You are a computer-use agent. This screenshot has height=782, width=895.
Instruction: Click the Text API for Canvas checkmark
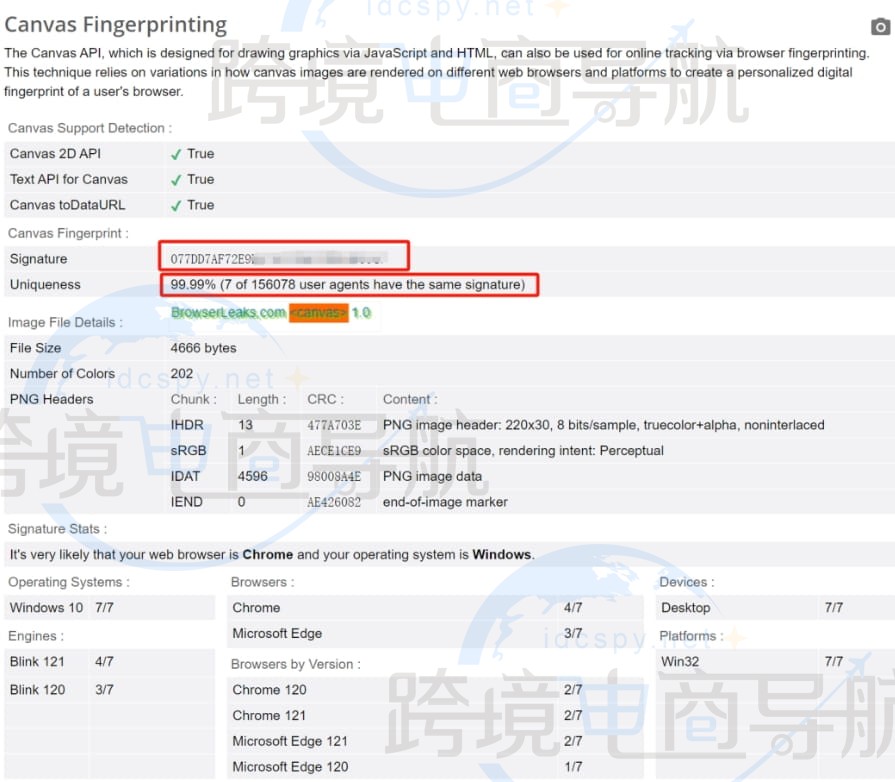[x=176, y=180]
